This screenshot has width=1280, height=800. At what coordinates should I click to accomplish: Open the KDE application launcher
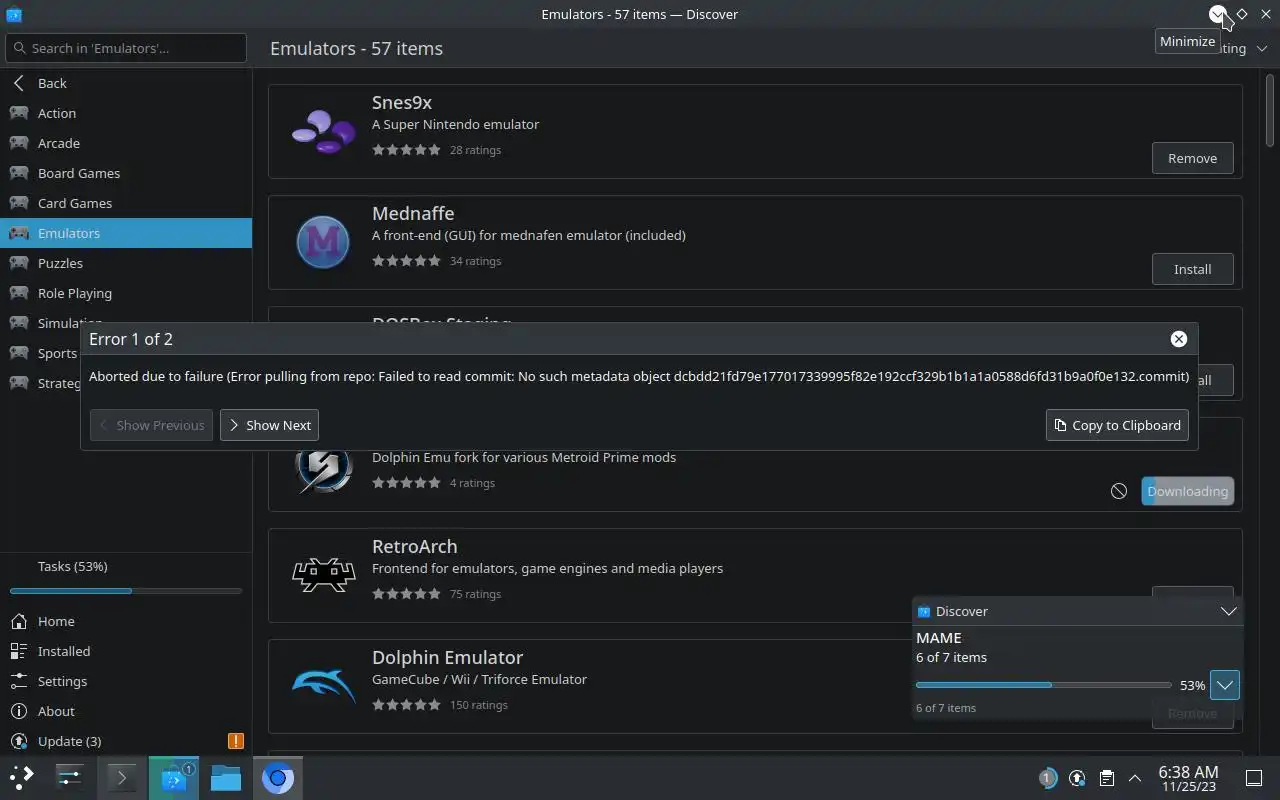(x=22, y=777)
